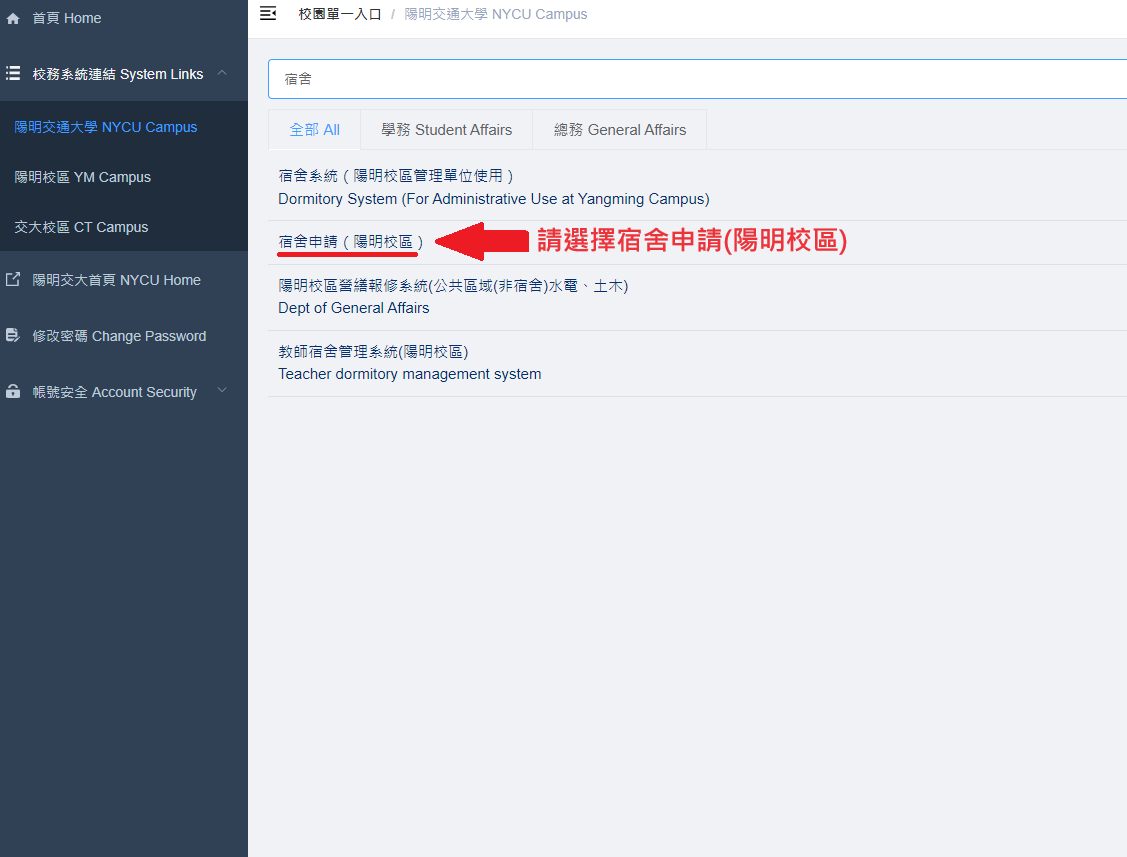This screenshot has height=857, width=1127.
Task: Open 首頁 Home in the sidebar
Action: (x=66, y=19)
